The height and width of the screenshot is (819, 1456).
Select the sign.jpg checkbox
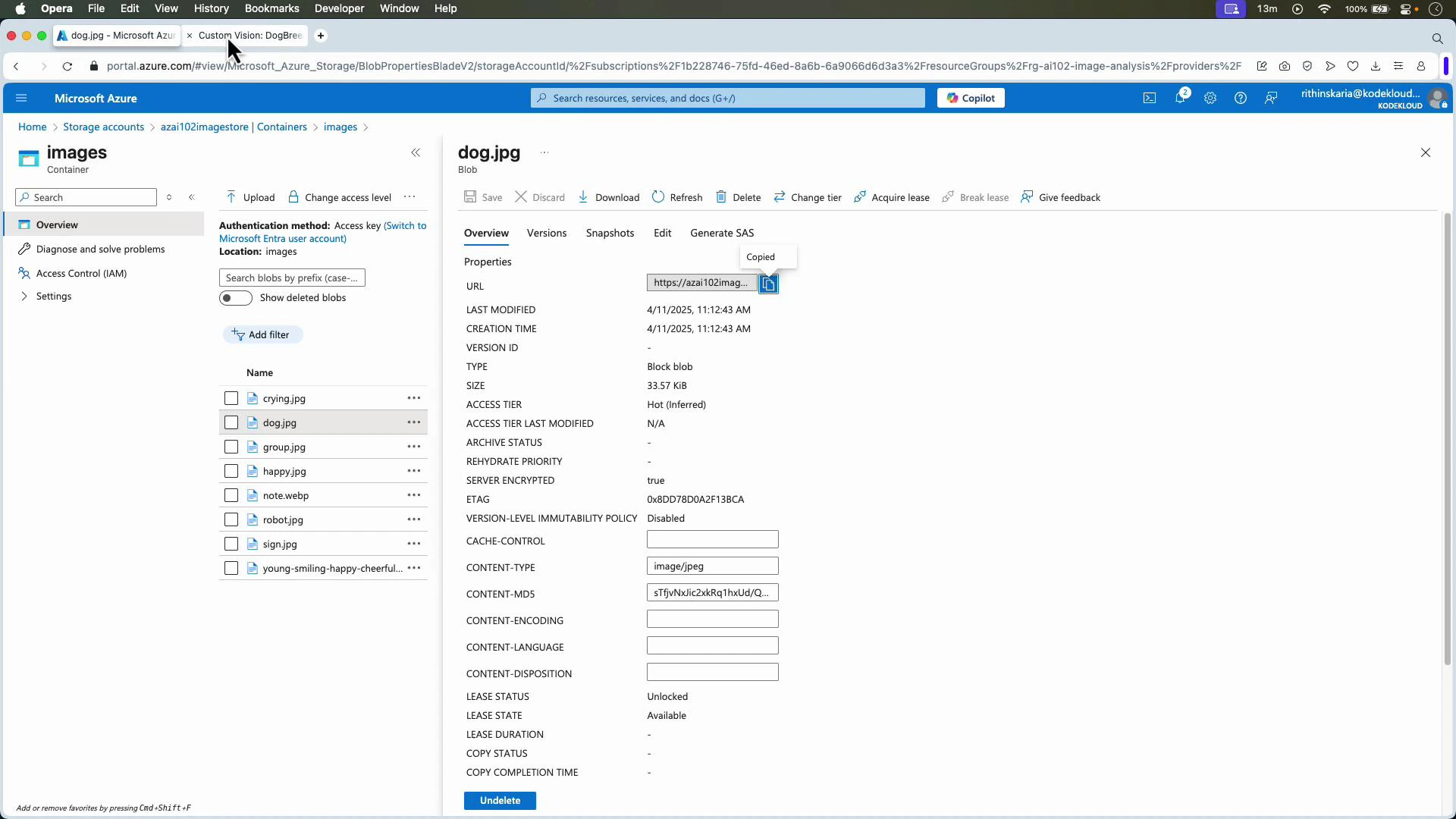coord(231,544)
